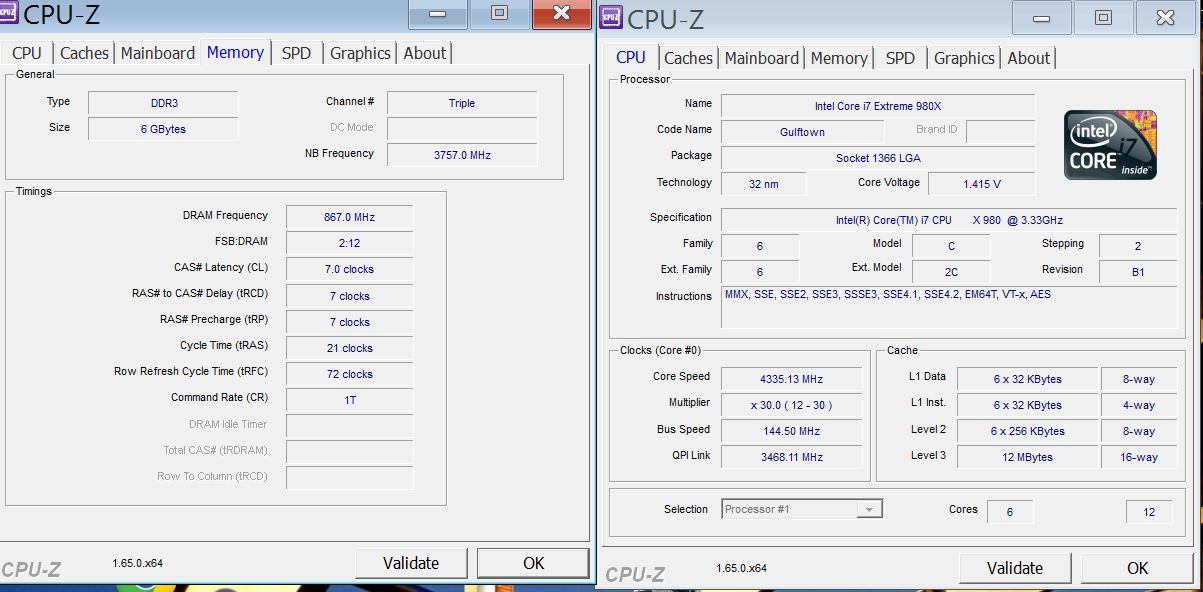Open the Caches tab in the Memory window

[84, 53]
